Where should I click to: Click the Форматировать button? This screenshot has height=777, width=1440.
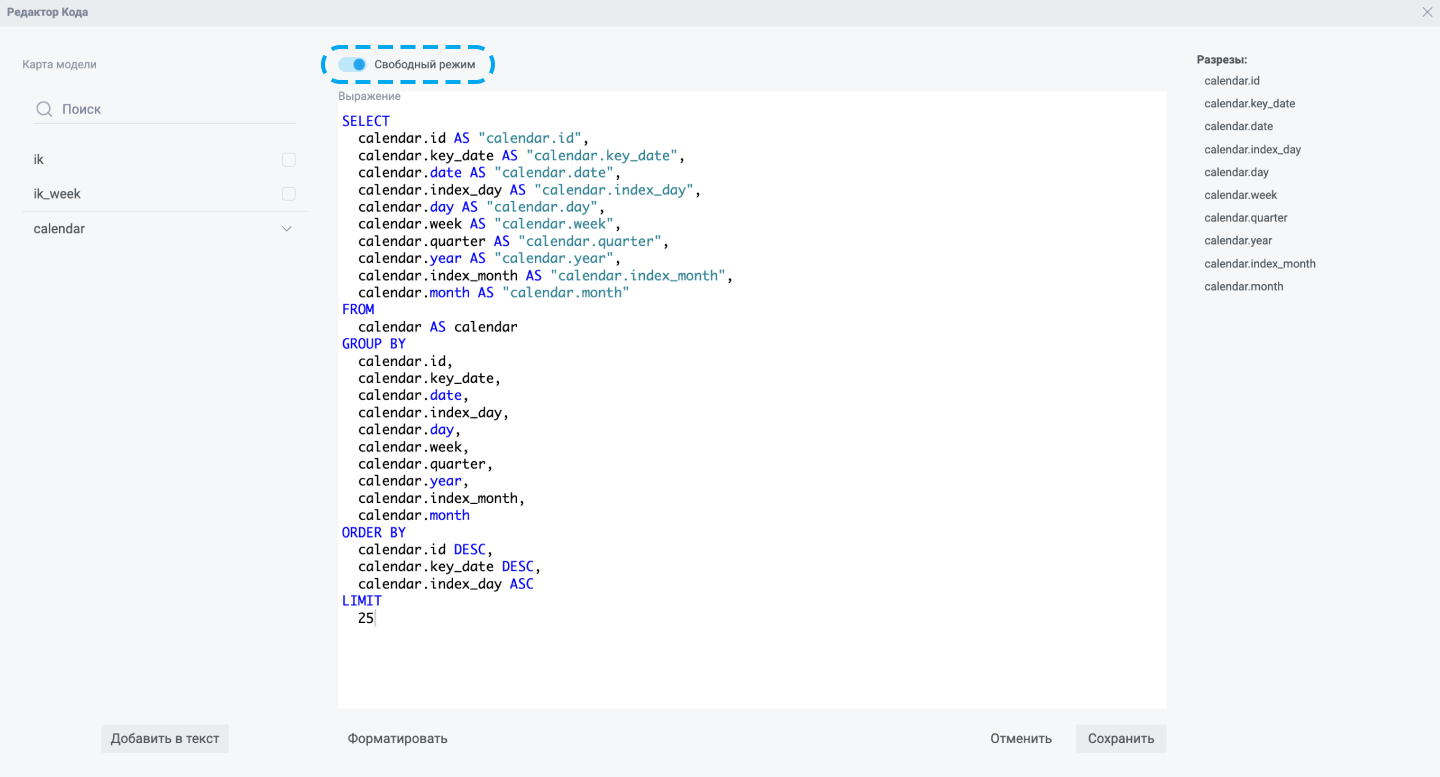tap(397, 739)
